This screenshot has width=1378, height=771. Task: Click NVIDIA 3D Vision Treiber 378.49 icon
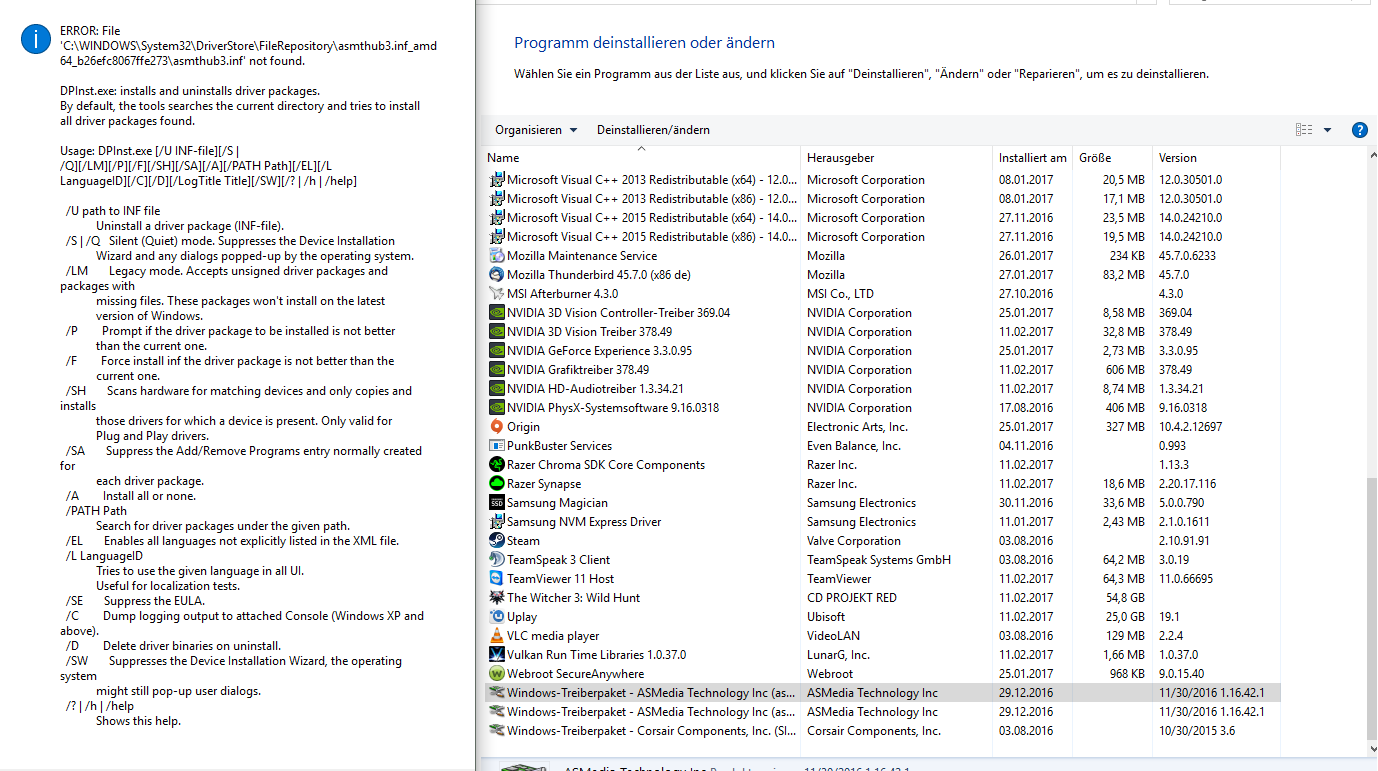pyautogui.click(x=497, y=332)
